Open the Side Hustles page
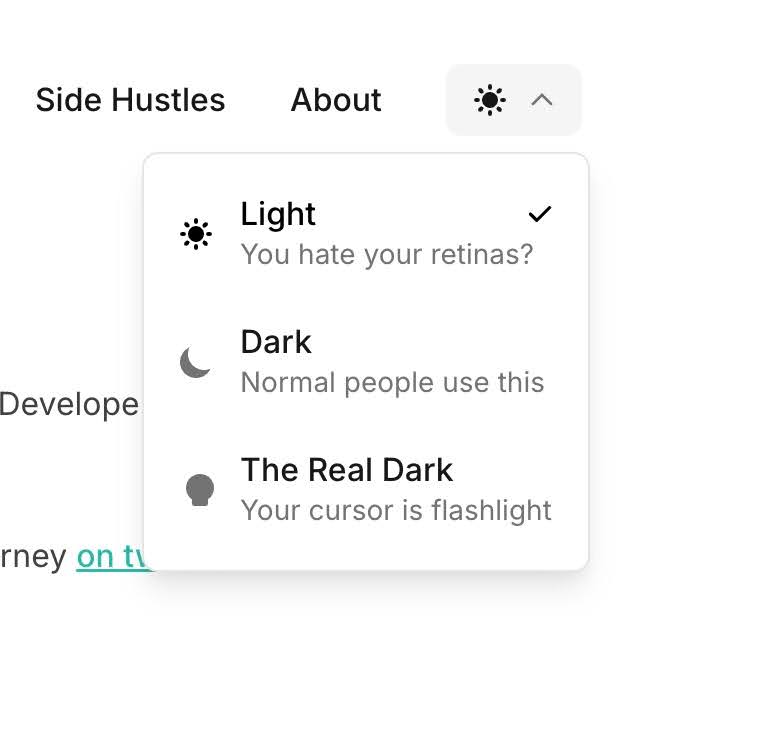This screenshot has height=730, width=784. pyautogui.click(x=130, y=100)
